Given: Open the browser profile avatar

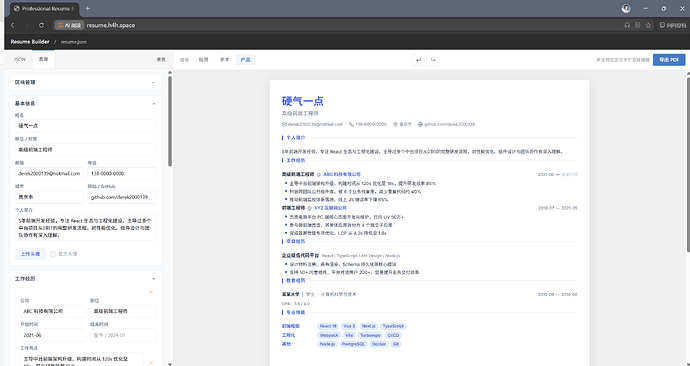Looking at the screenshot, I should pos(626,8).
